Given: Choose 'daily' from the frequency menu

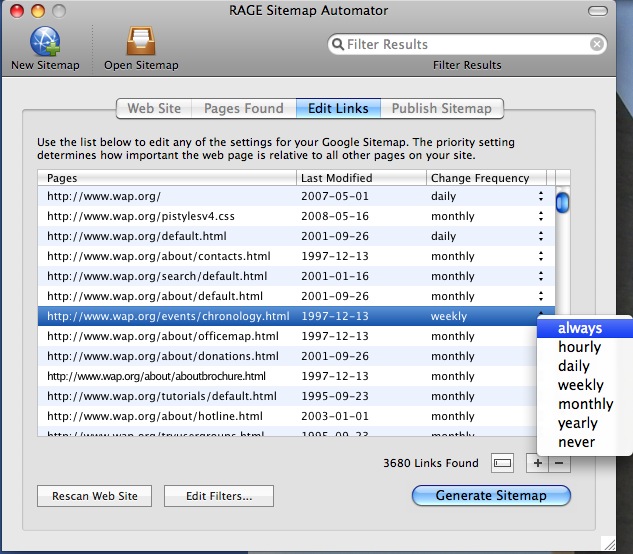Looking at the screenshot, I should point(585,366).
